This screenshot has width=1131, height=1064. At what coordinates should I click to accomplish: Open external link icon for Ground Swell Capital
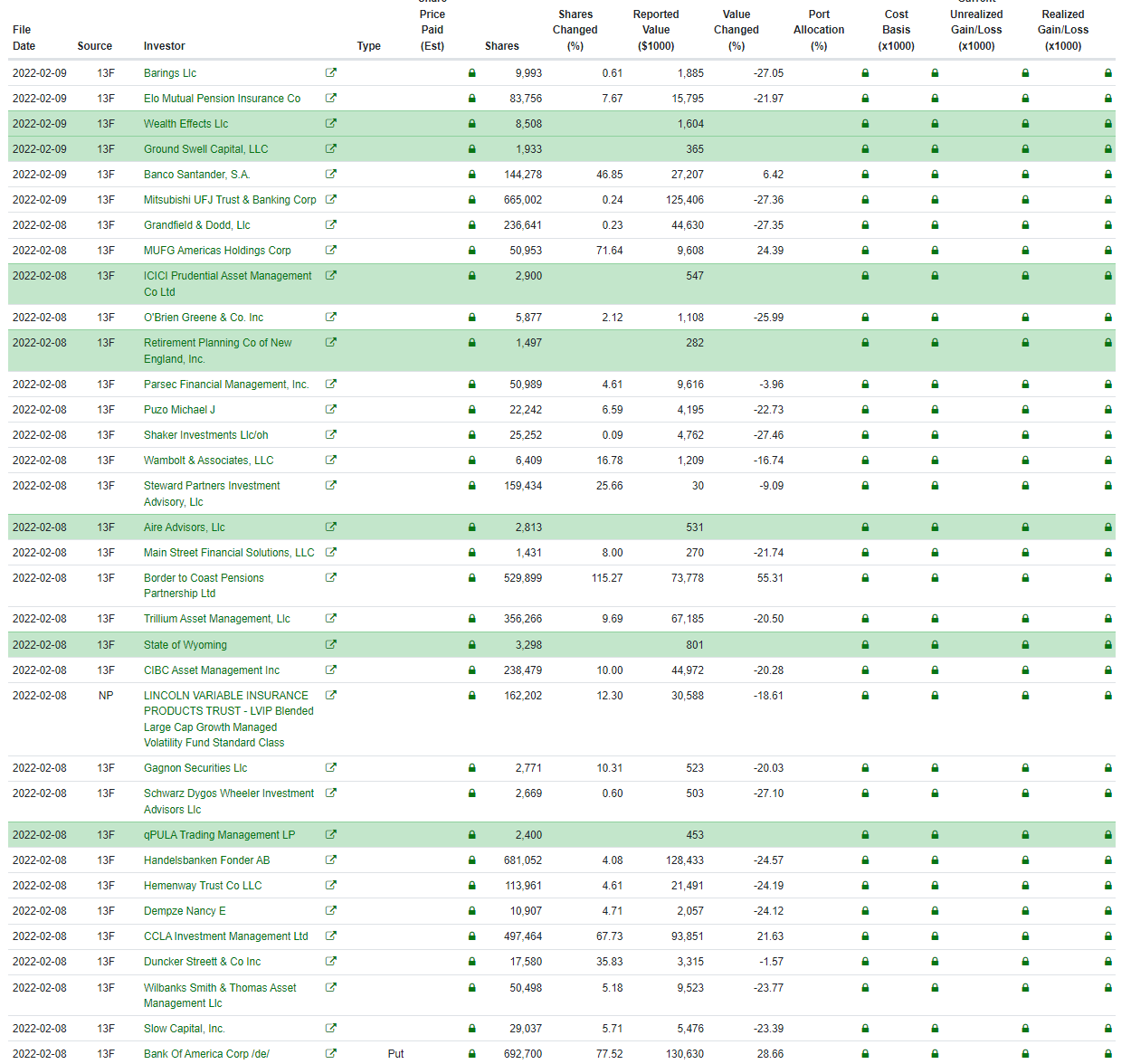(x=331, y=148)
